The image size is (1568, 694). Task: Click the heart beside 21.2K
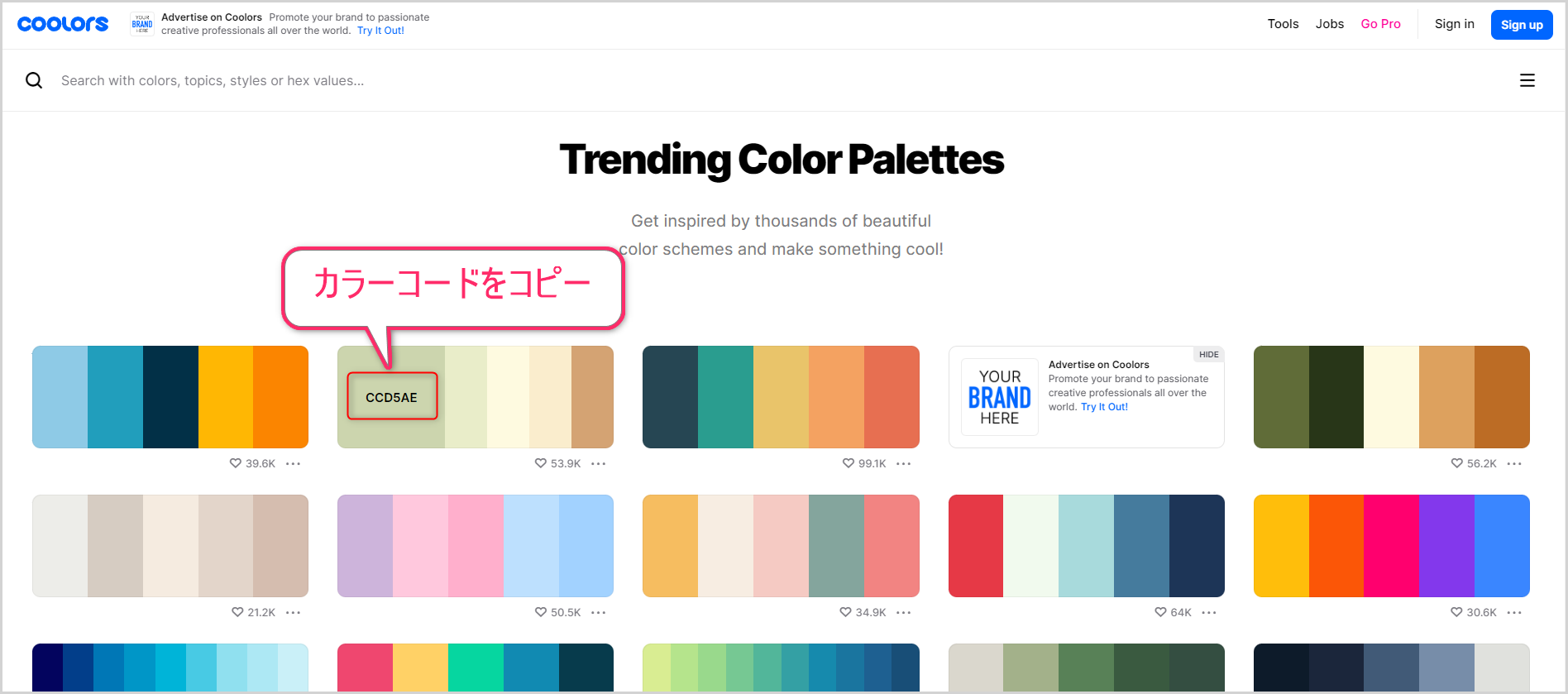237,612
